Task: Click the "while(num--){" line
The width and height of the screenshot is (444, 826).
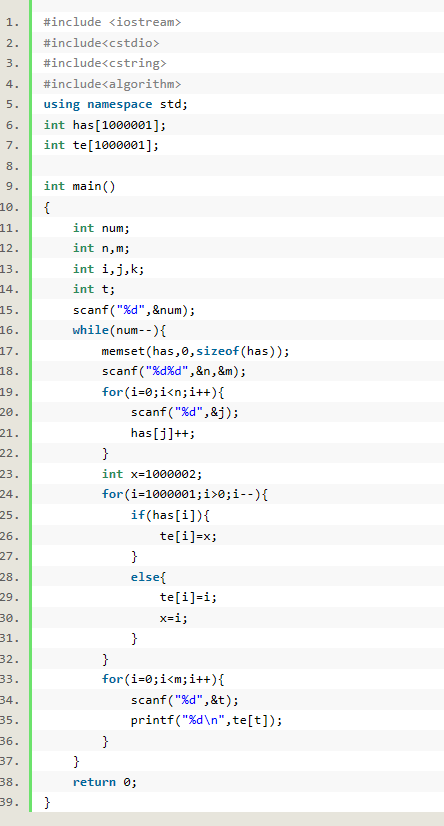Action: pyautogui.click(x=120, y=330)
